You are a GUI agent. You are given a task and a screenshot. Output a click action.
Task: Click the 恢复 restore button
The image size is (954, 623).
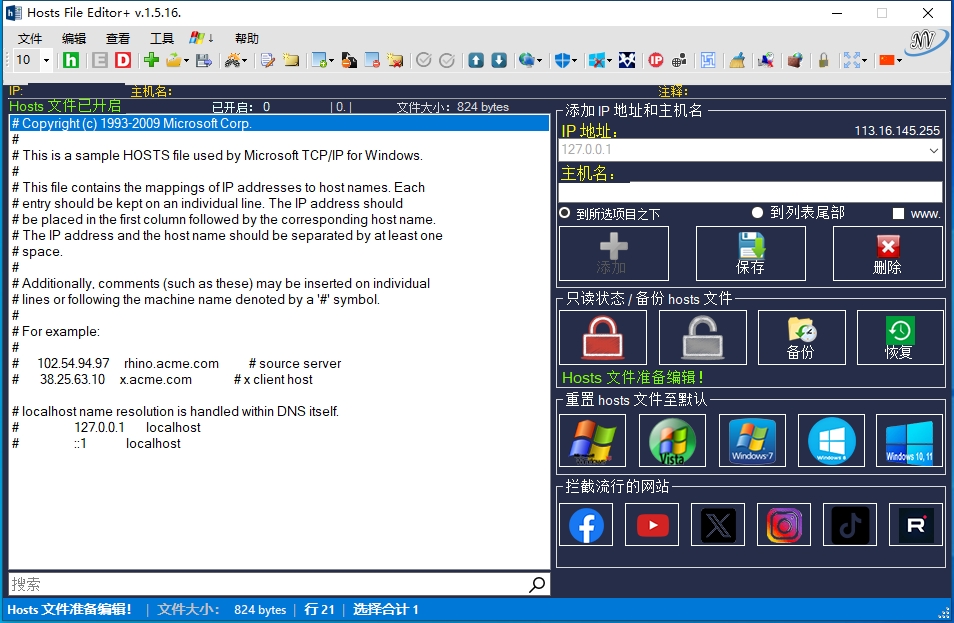(x=900, y=337)
